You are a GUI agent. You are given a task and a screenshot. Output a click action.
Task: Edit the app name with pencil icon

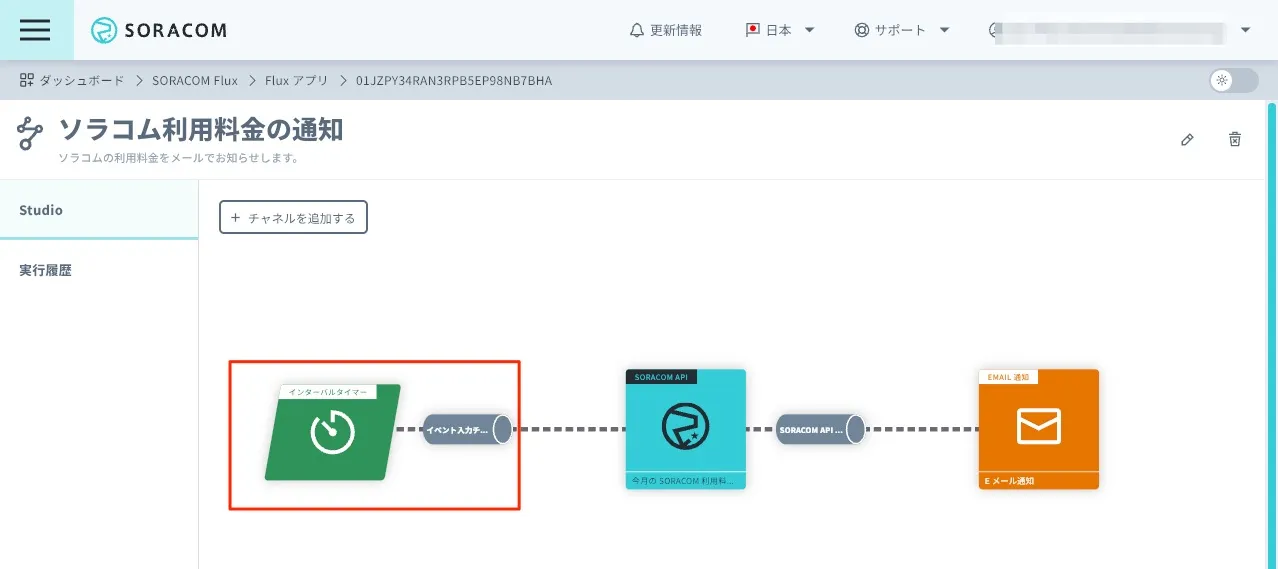[1187, 140]
